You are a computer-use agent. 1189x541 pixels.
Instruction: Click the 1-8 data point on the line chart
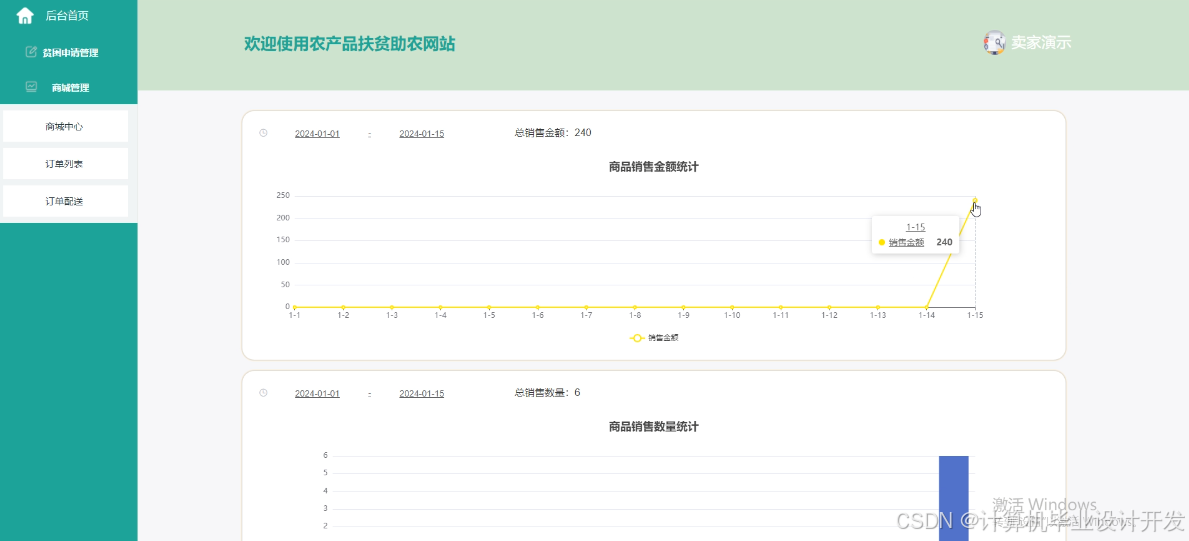[x=635, y=307]
